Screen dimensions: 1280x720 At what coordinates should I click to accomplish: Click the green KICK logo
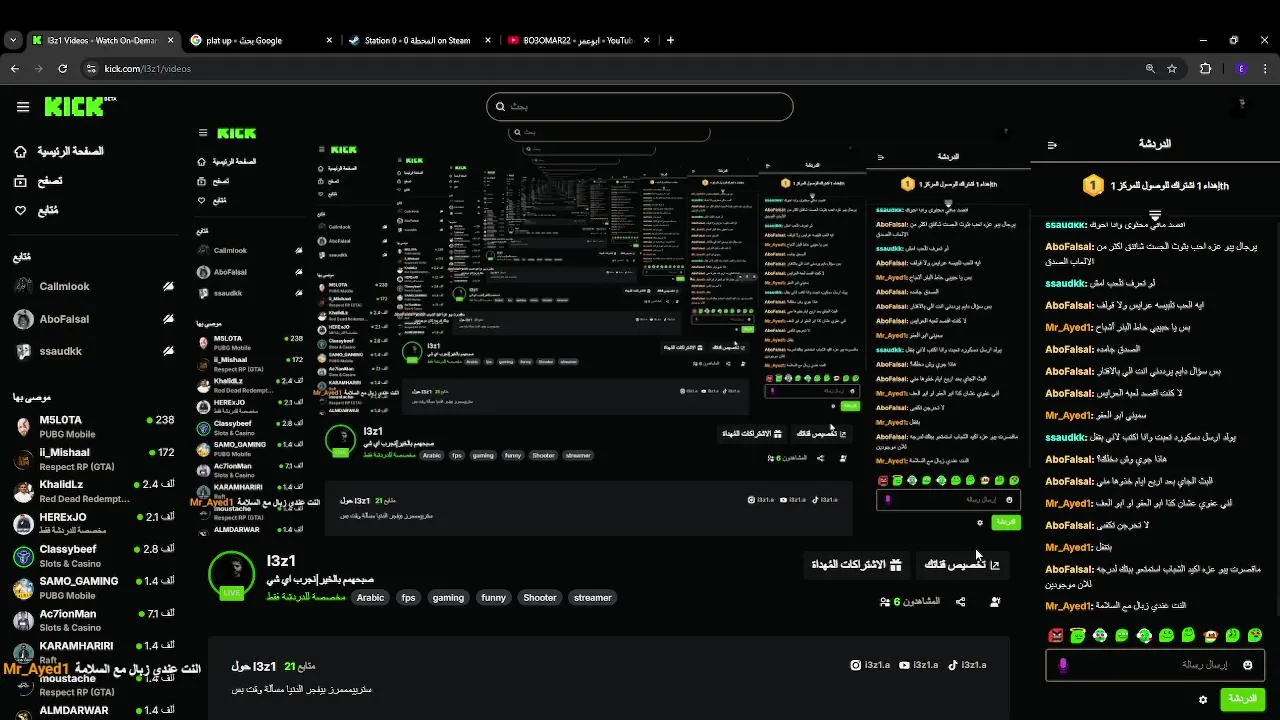[x=76, y=106]
